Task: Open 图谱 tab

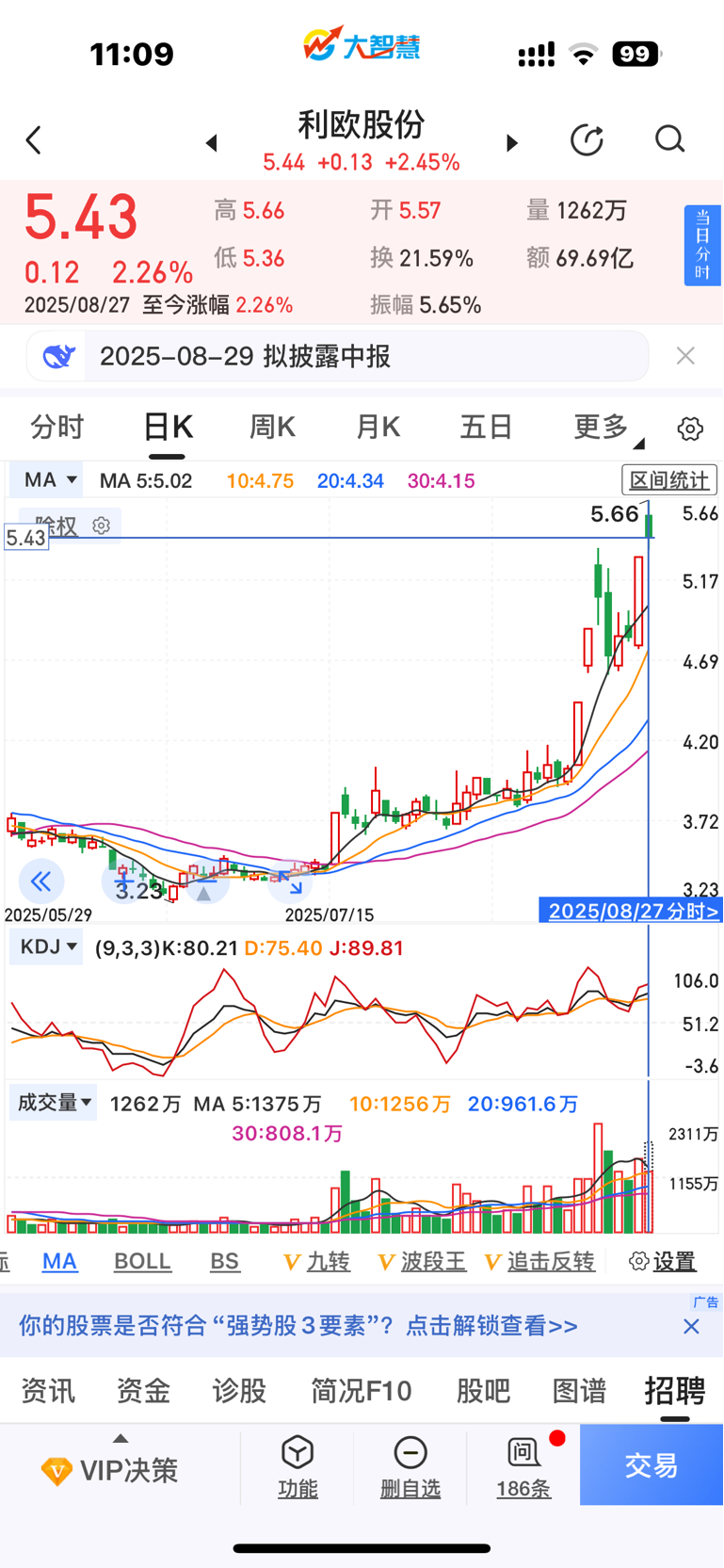Action: [x=579, y=1390]
